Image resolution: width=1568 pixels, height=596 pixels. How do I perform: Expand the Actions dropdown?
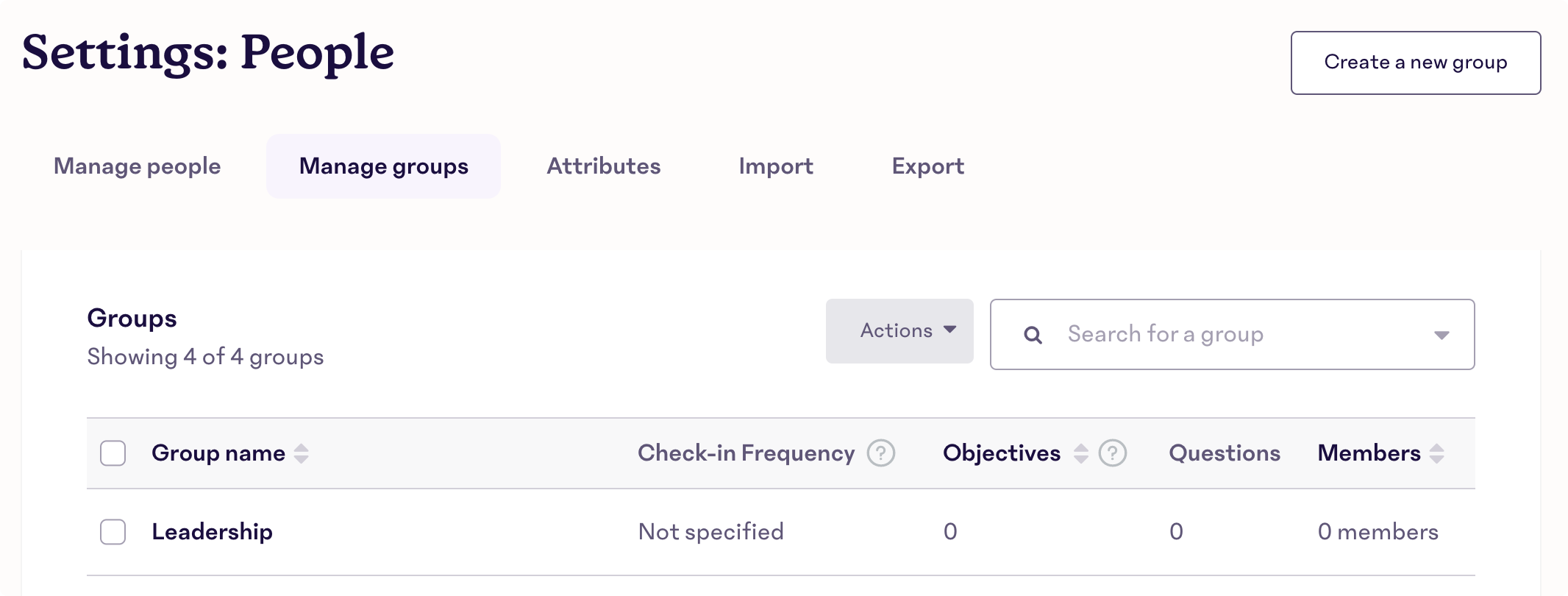(899, 331)
